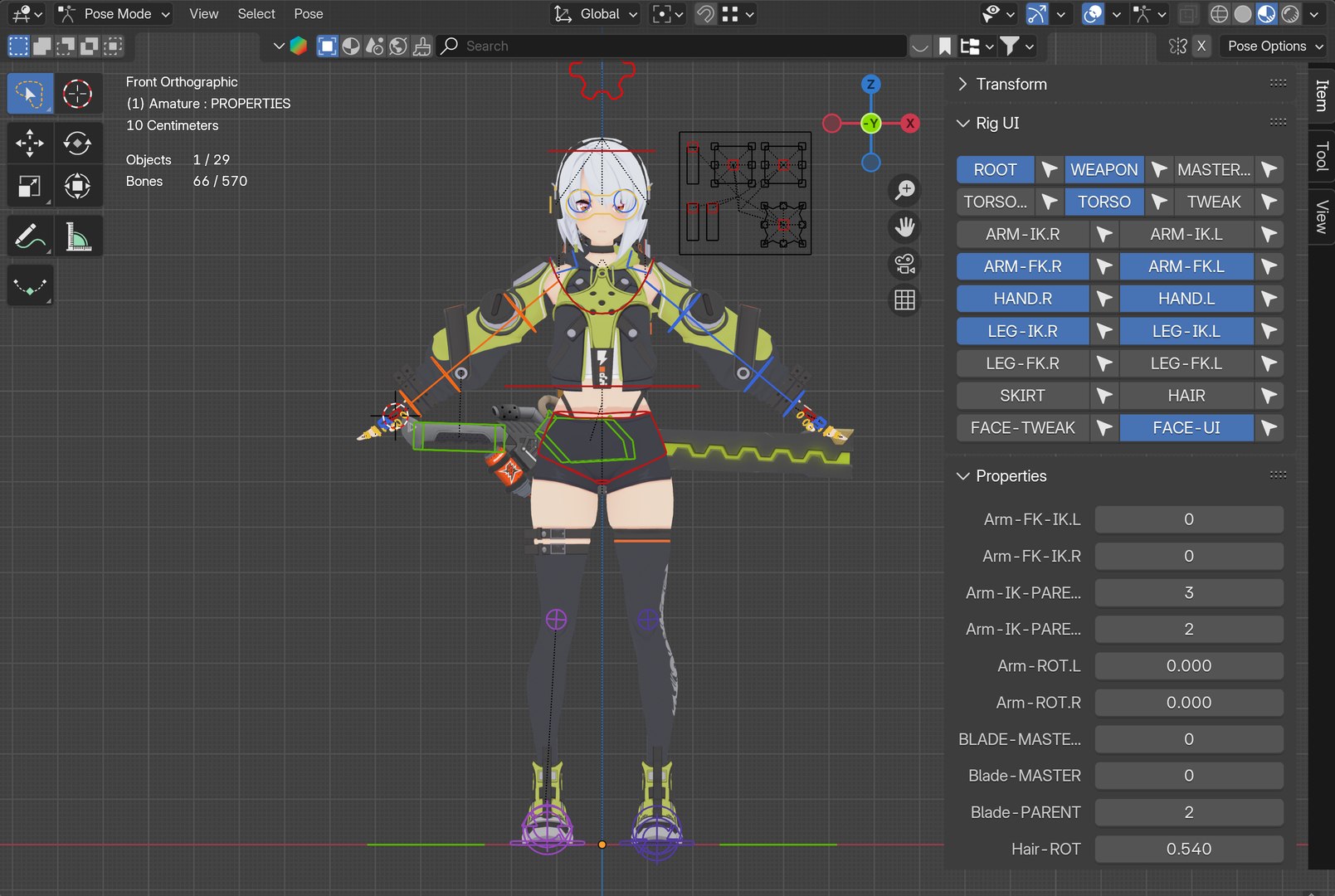Open the View menu
Viewport: 1335px width, 896px height.
(x=203, y=14)
